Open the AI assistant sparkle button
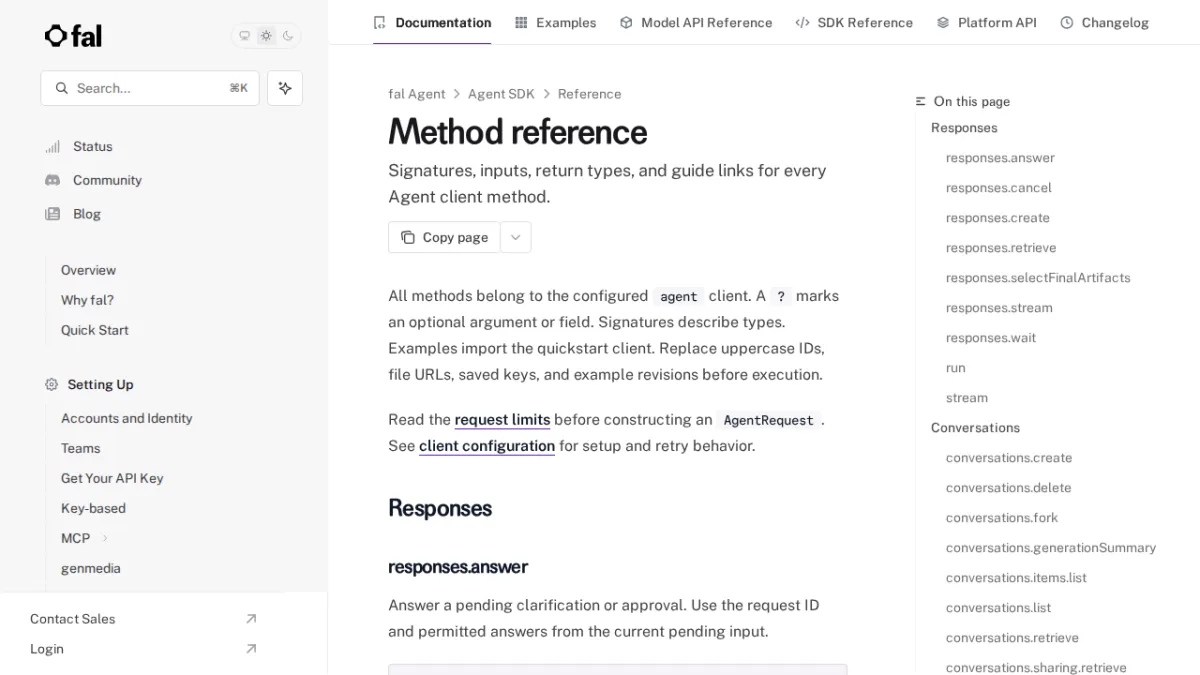Image resolution: width=1200 pixels, height=675 pixels. 285,88
